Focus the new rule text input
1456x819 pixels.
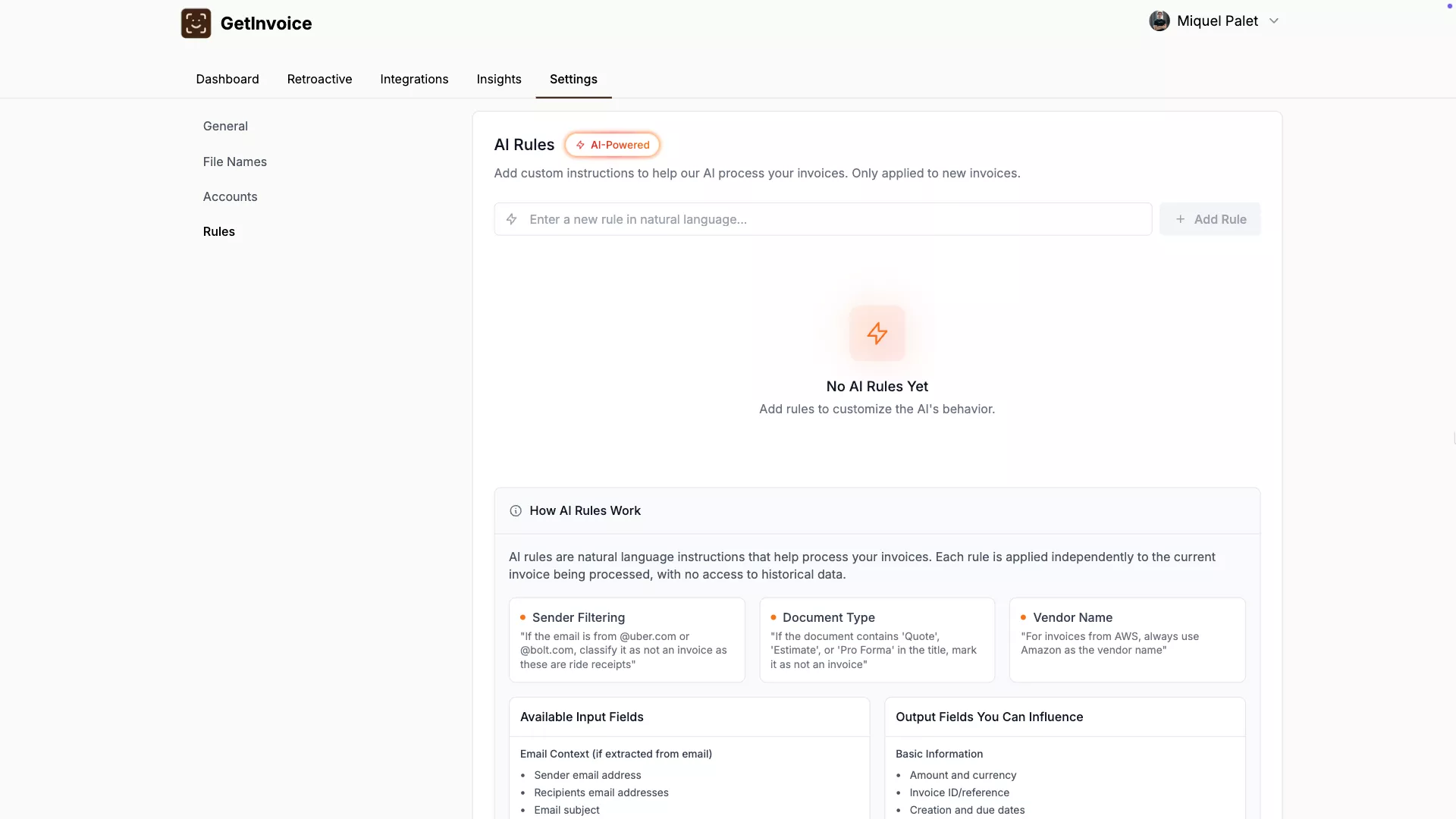tap(834, 219)
